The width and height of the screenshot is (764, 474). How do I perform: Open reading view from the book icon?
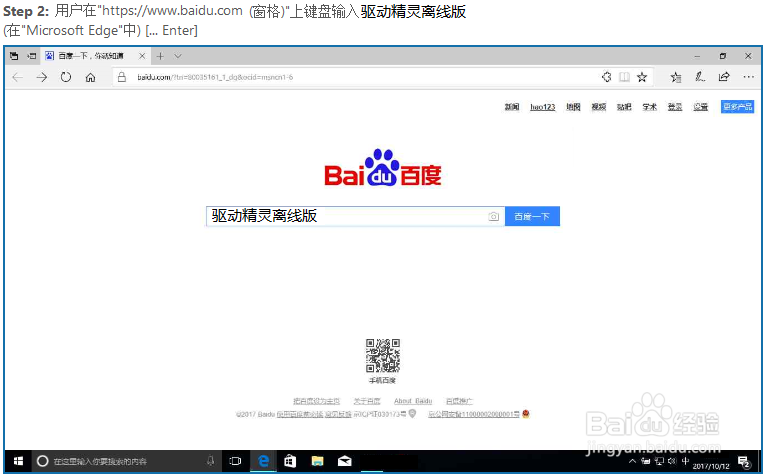click(624, 77)
